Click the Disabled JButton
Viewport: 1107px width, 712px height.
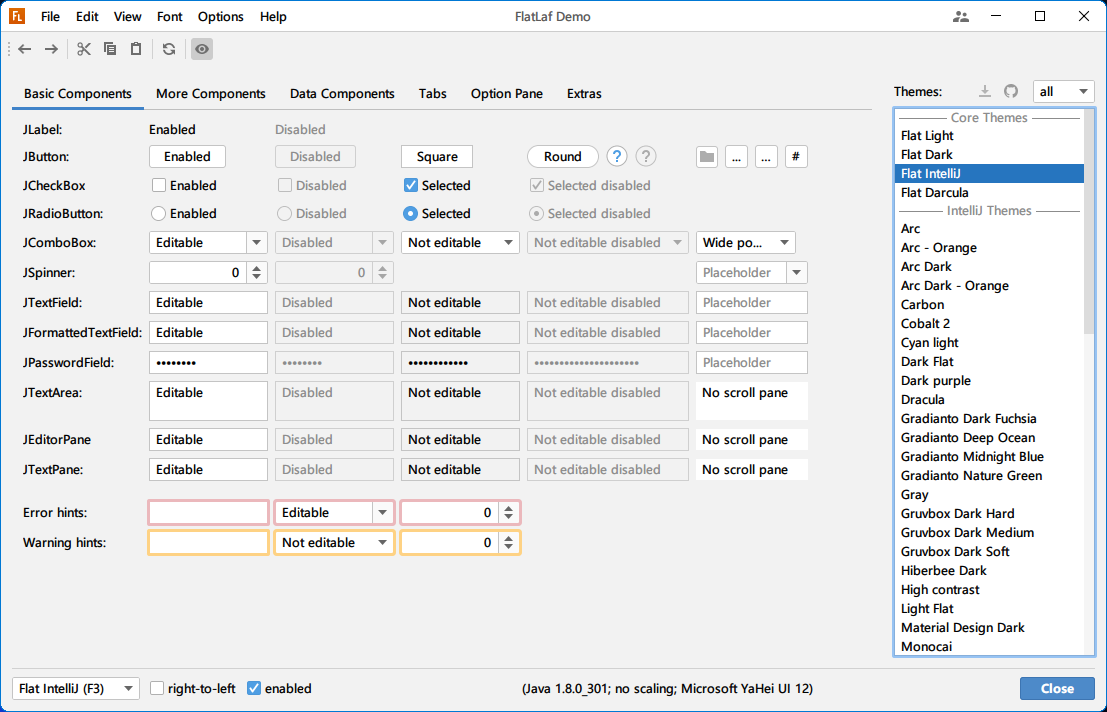pyautogui.click(x=315, y=157)
